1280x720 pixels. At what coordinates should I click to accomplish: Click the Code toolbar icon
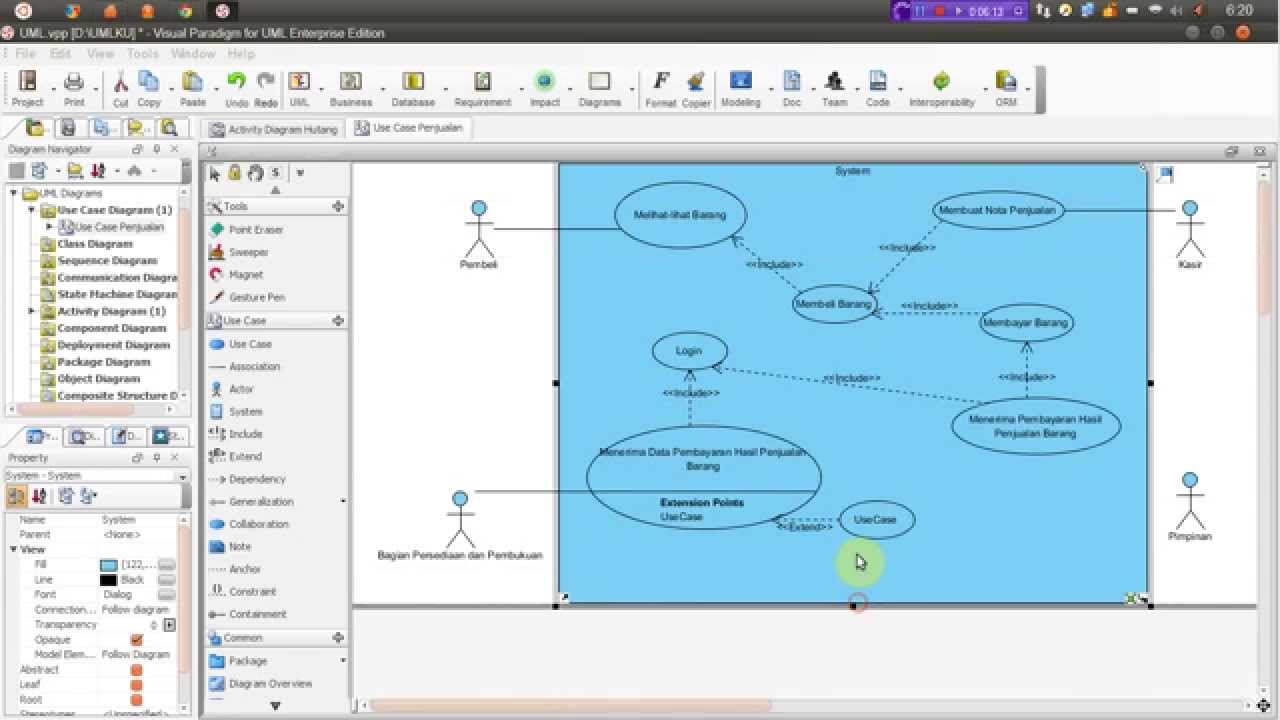click(878, 88)
